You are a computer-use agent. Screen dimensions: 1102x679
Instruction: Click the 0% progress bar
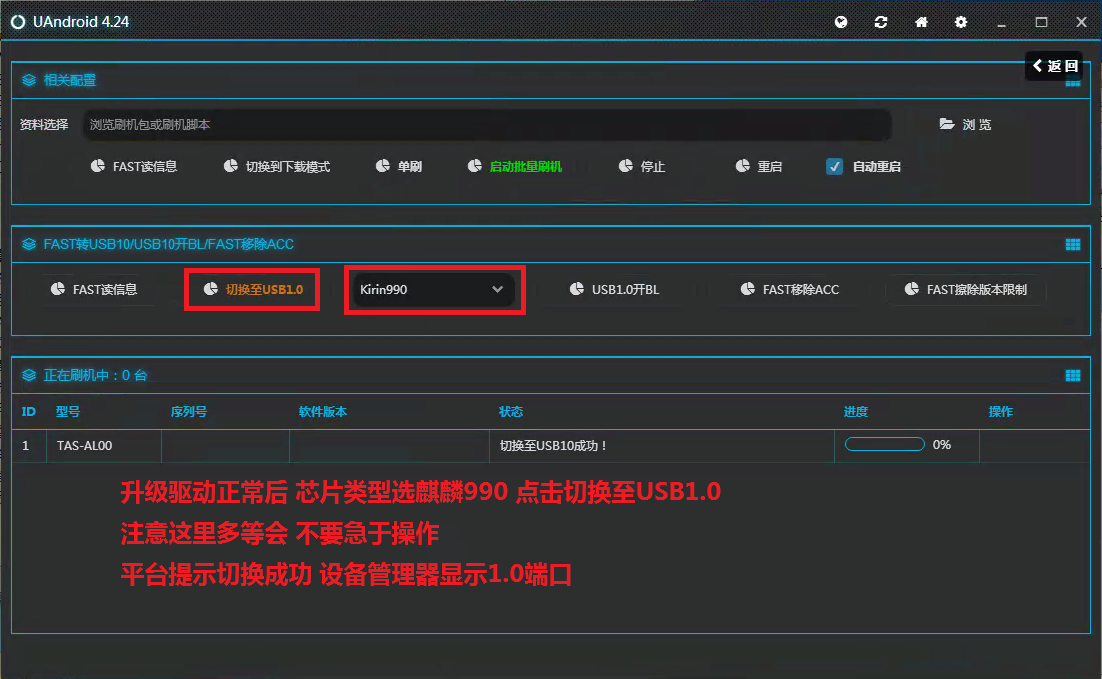[884, 444]
